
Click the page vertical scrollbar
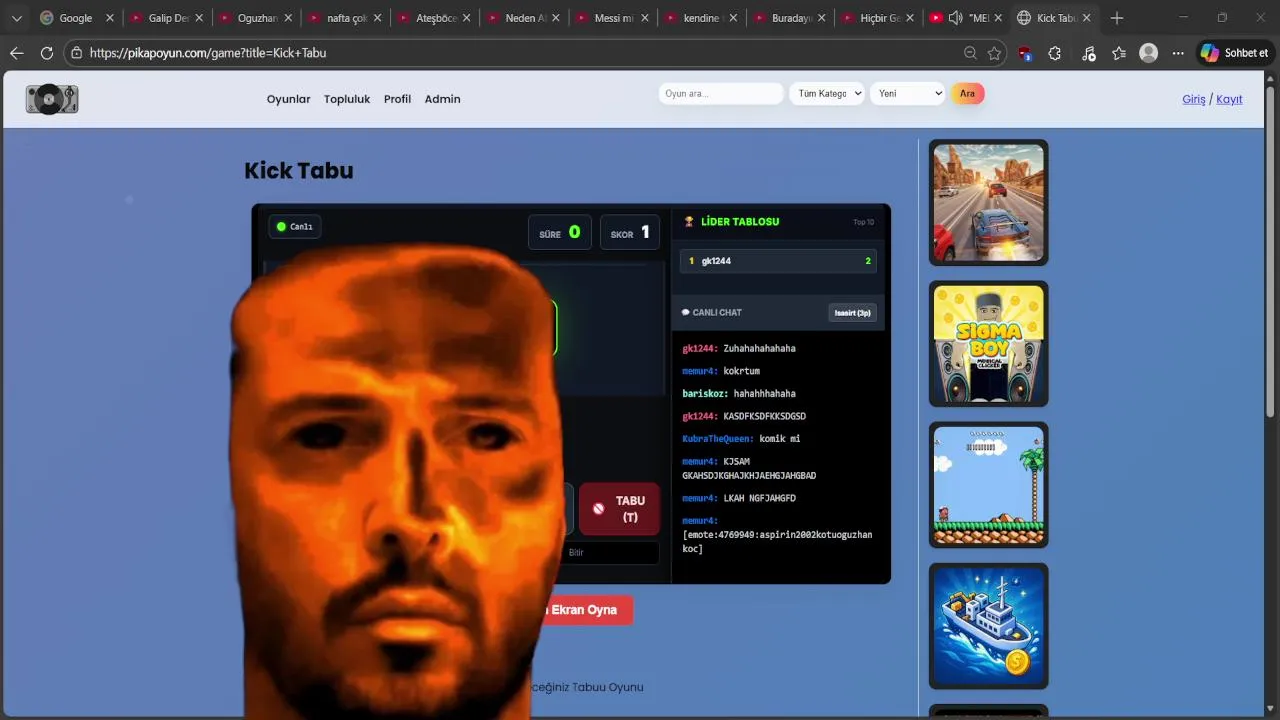(1271, 250)
